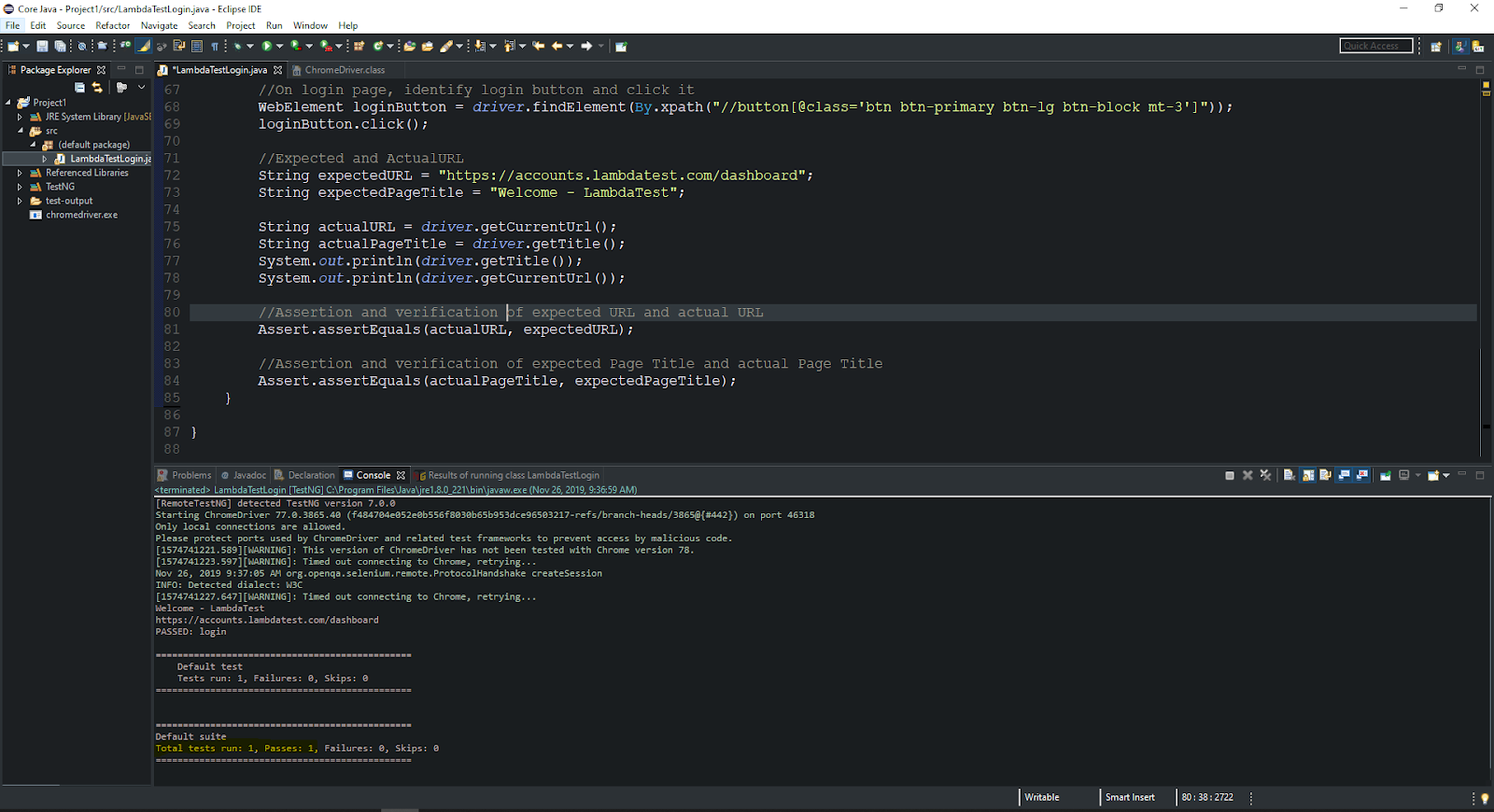The height and width of the screenshot is (812, 1494).
Task: Click the green Run button in toolbar
Action: 267,46
